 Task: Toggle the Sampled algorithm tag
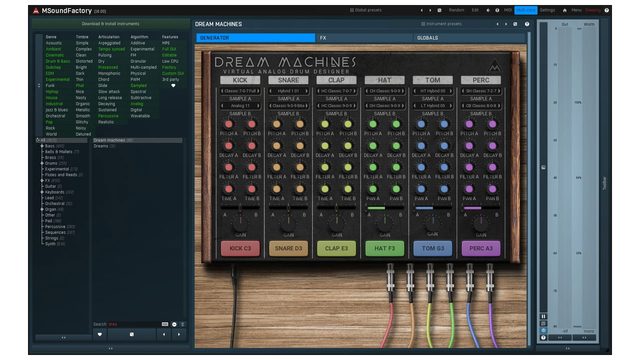[x=138, y=86]
